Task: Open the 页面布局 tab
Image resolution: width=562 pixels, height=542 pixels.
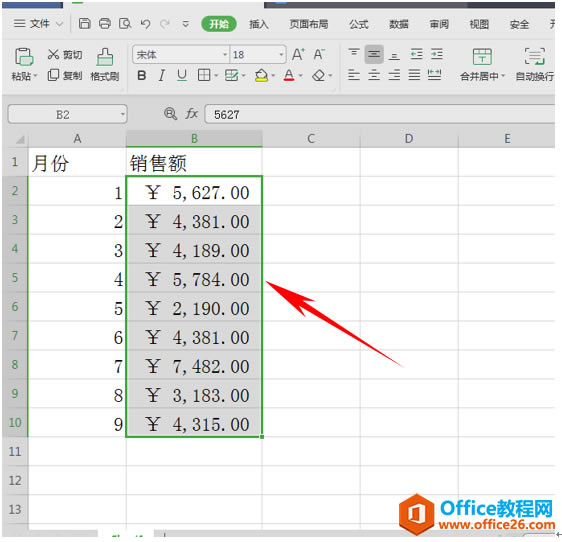Action: [309, 24]
